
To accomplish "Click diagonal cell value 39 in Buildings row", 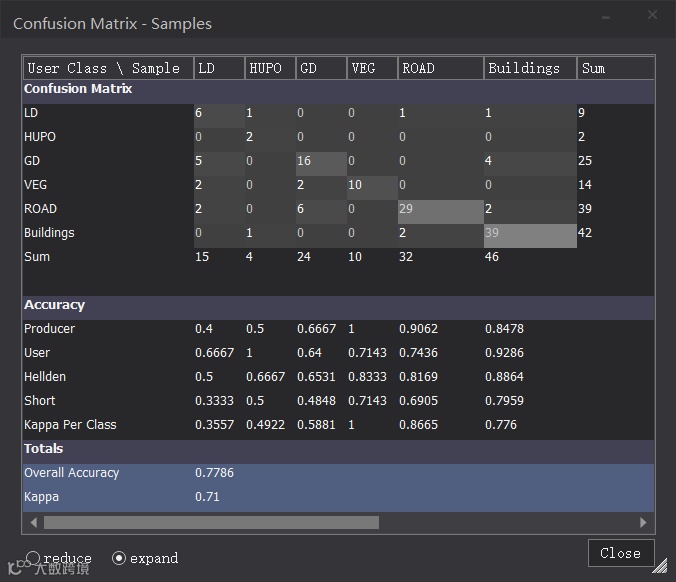I will point(492,233).
